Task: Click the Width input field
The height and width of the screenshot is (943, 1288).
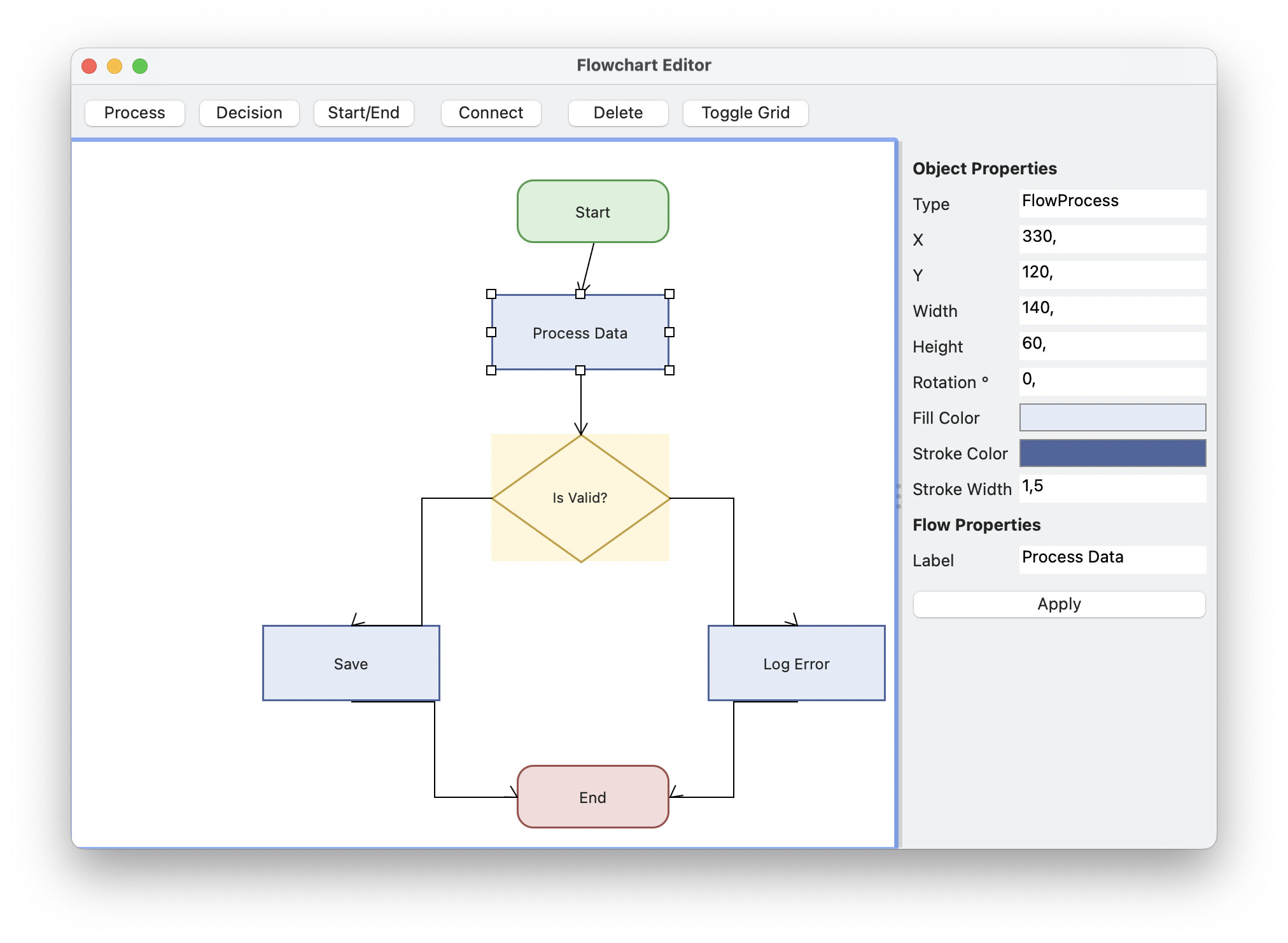Action: [x=1112, y=310]
